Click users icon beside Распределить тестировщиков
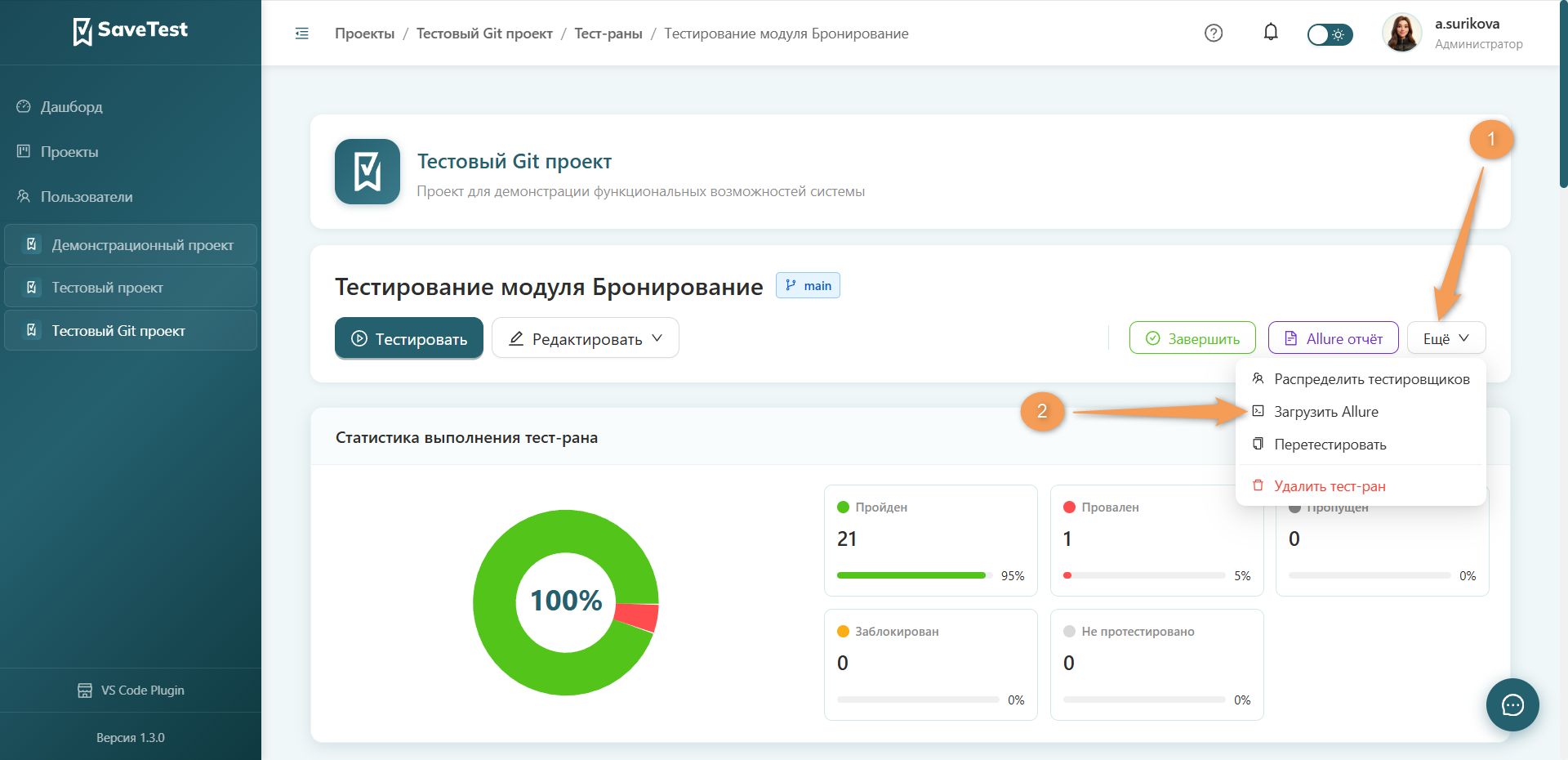 (x=1258, y=378)
